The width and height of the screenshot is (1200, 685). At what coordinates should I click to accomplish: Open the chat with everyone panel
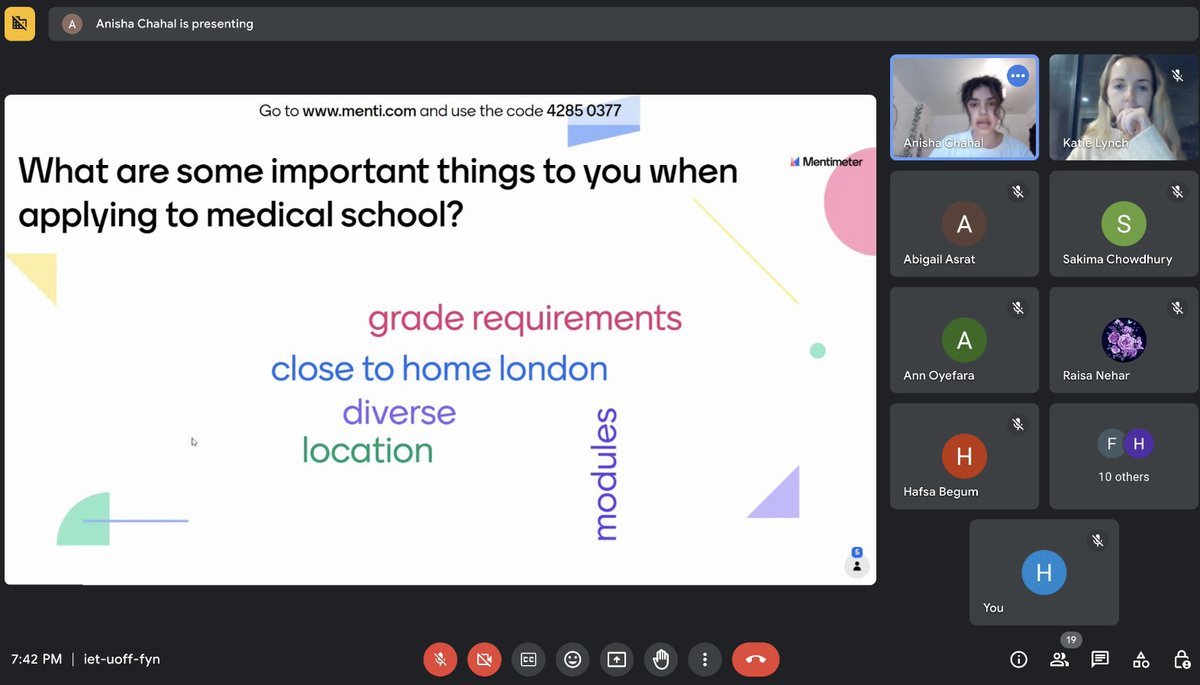click(x=1100, y=659)
